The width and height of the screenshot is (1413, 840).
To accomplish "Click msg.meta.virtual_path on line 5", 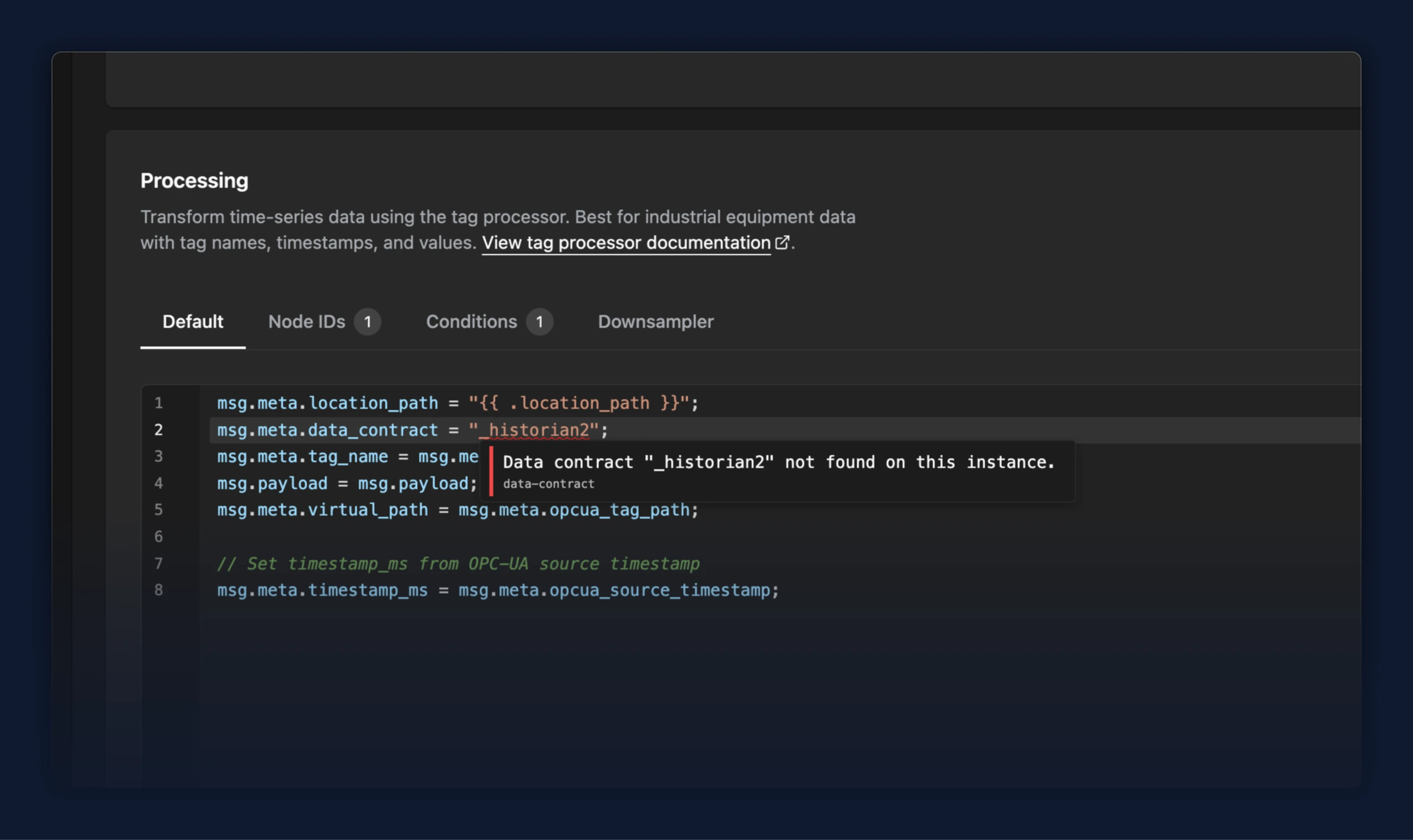I will coord(323,510).
